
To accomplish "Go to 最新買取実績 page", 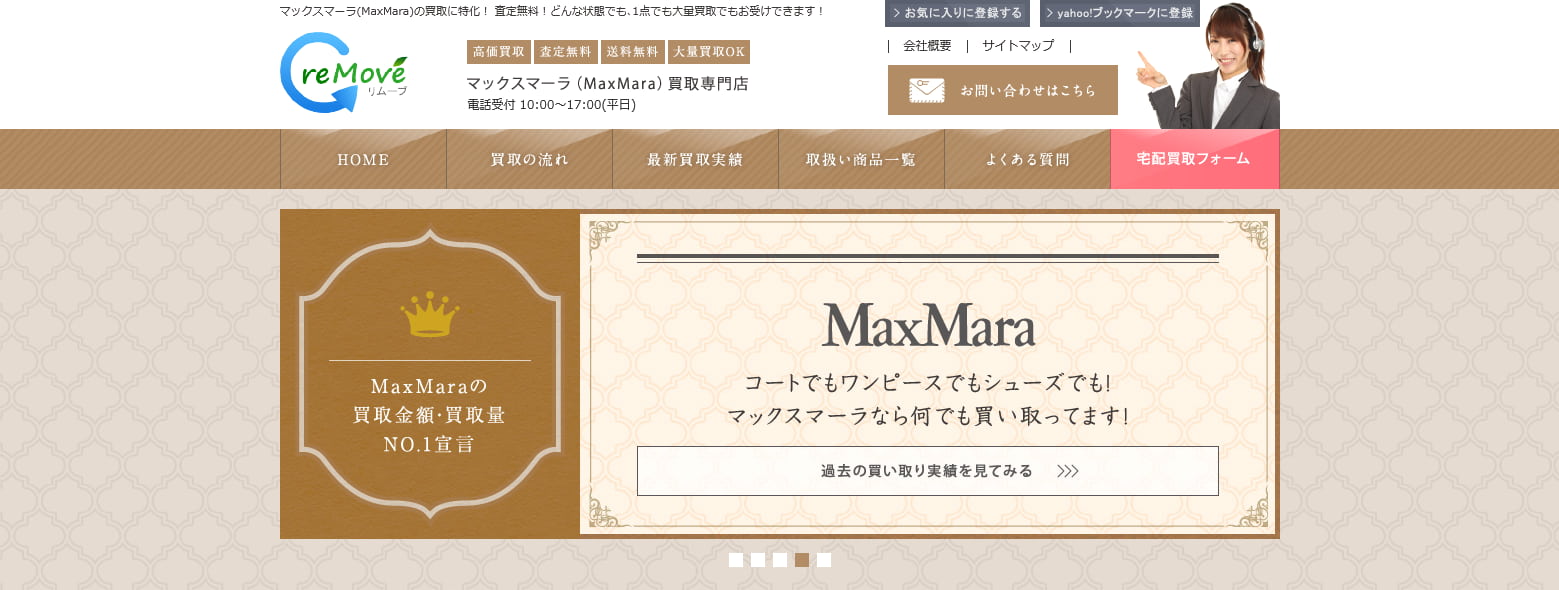I will point(696,159).
